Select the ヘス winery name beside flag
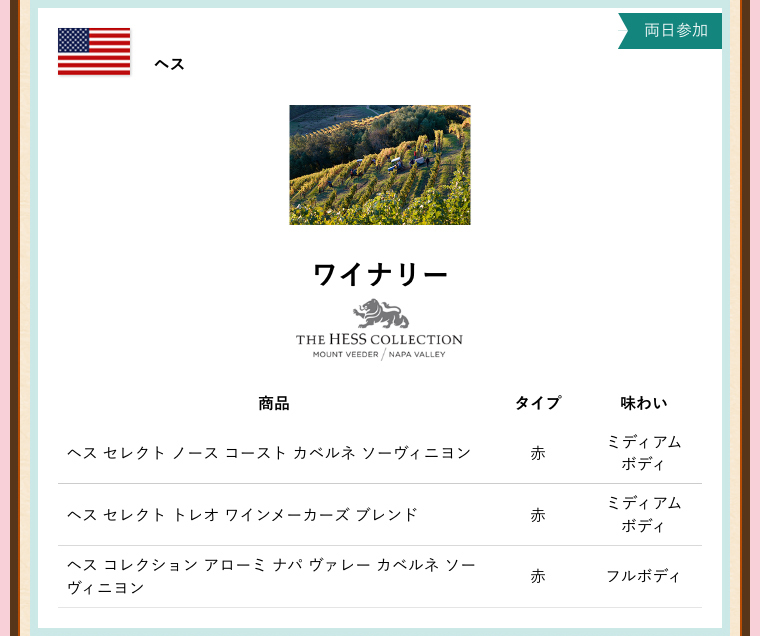Image resolution: width=760 pixels, height=636 pixels. [x=169, y=64]
